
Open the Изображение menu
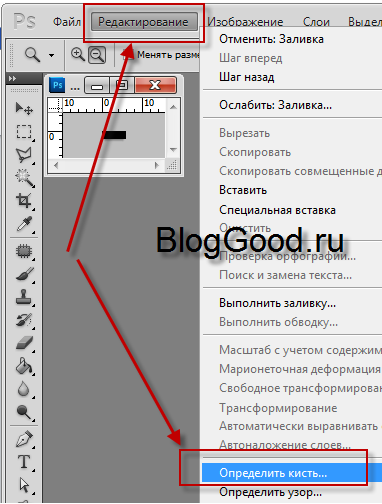(245, 22)
